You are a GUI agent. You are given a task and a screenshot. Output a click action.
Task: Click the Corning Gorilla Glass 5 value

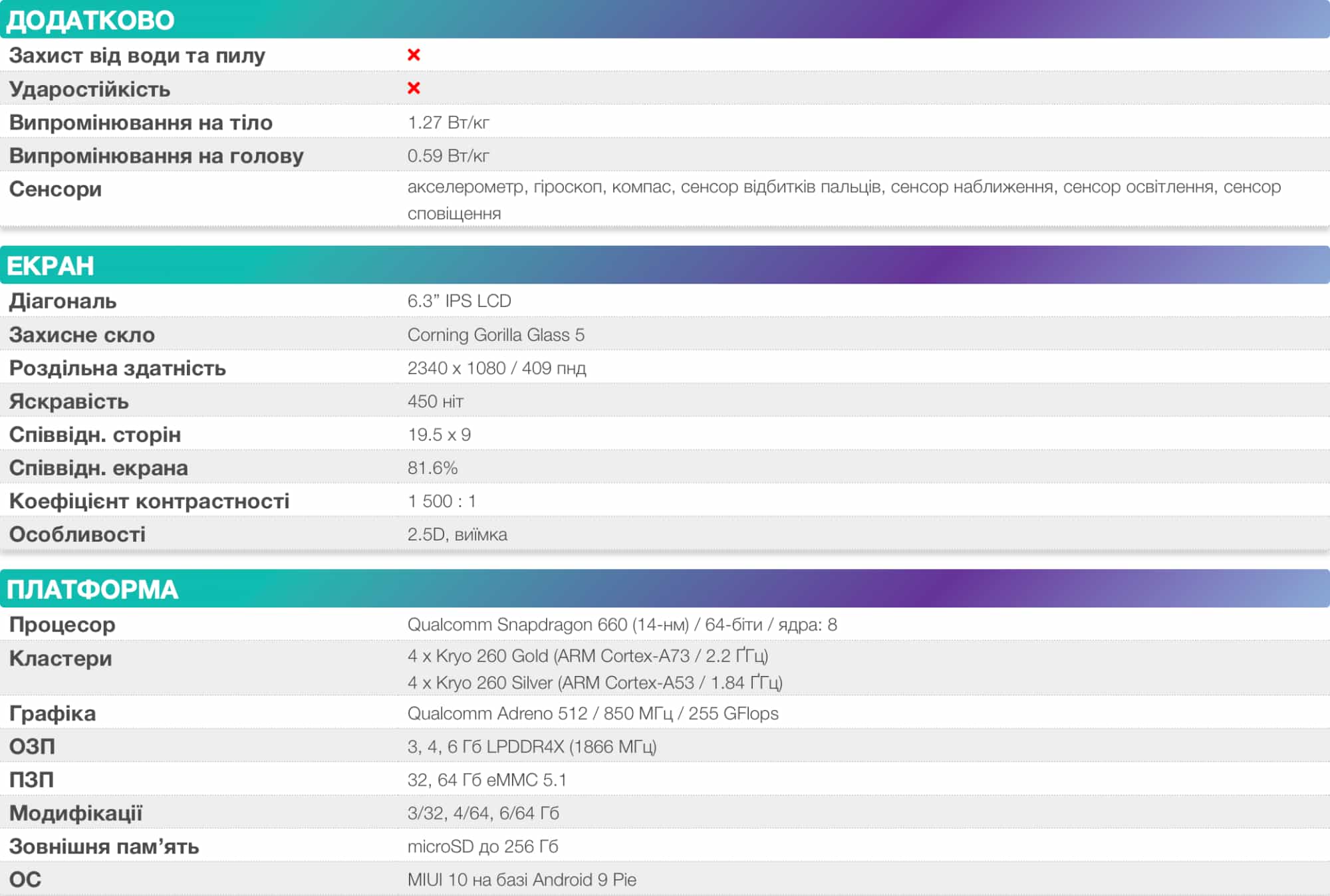(495, 334)
